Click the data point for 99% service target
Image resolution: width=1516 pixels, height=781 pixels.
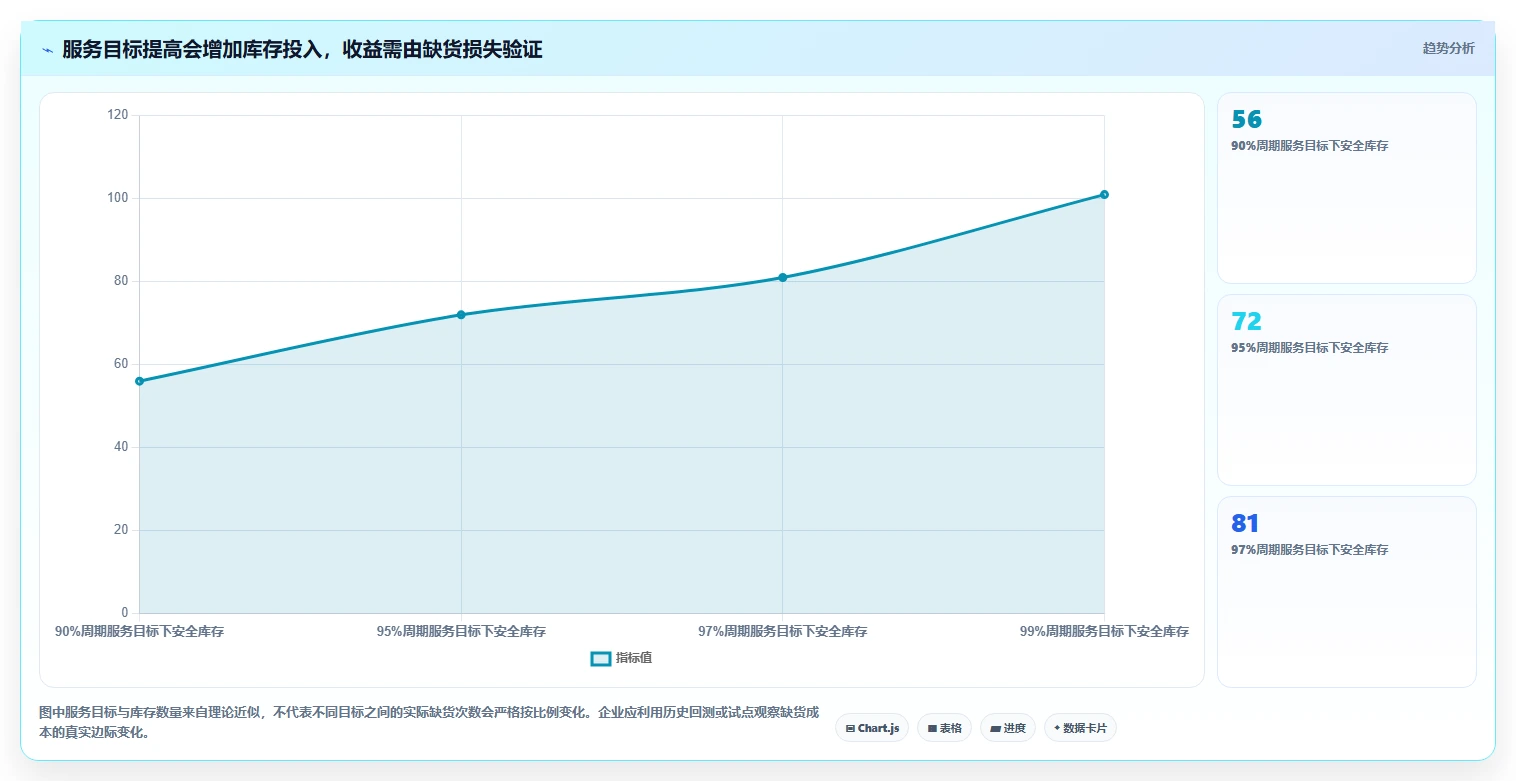click(1104, 194)
